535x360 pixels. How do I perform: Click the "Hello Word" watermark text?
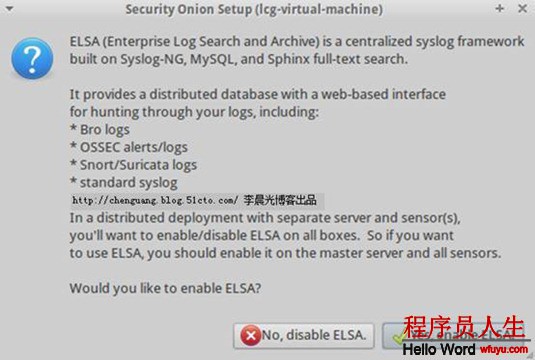(x=439, y=349)
